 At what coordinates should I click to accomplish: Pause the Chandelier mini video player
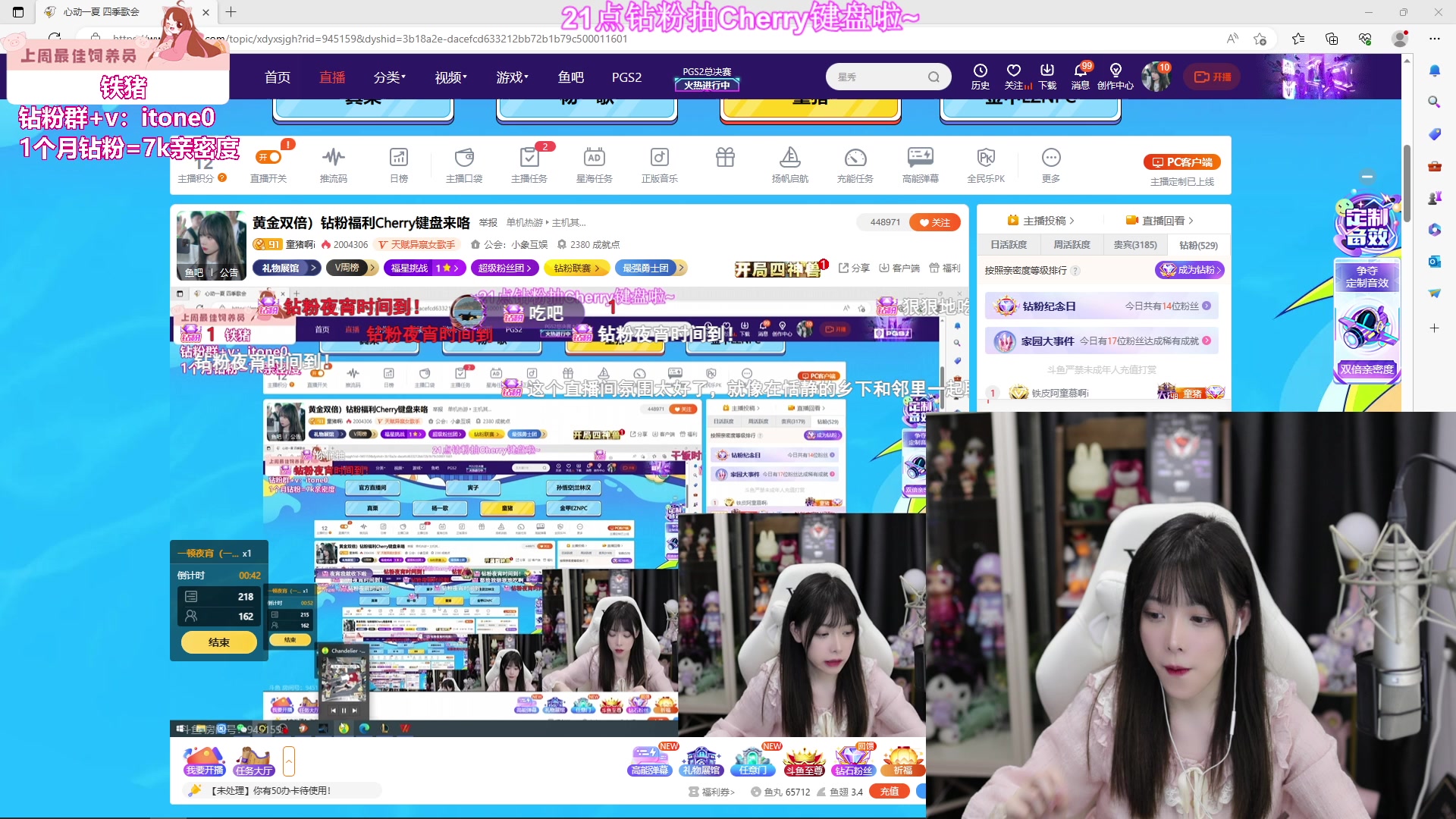pos(344,711)
